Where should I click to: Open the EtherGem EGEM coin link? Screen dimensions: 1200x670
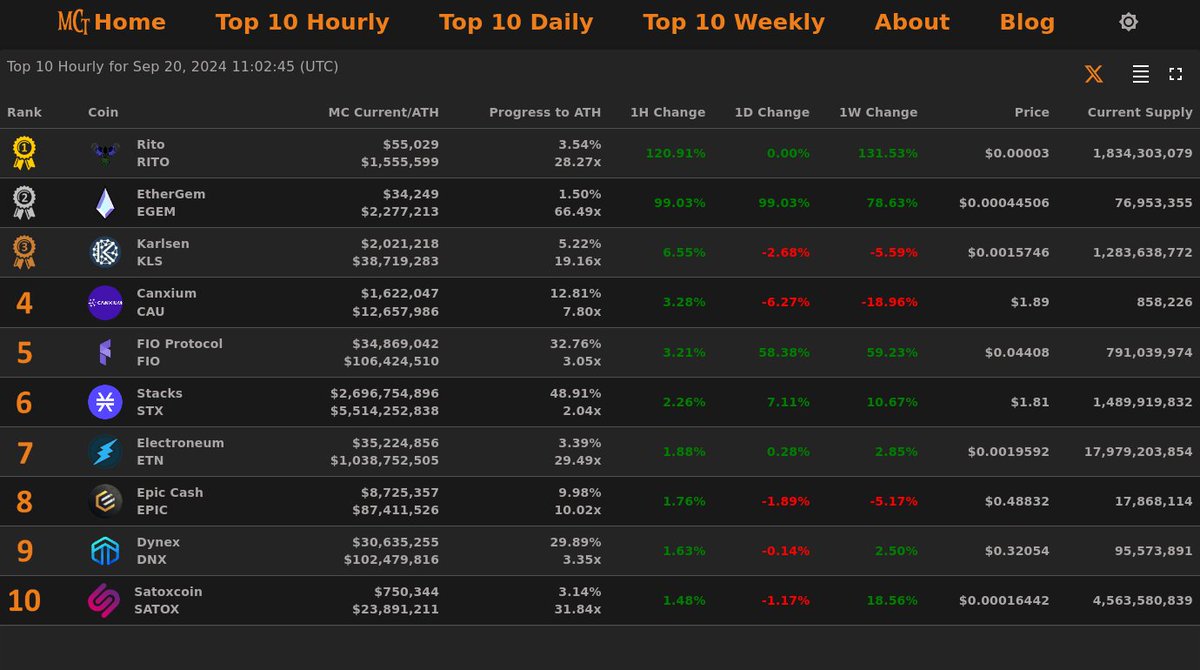pos(171,203)
